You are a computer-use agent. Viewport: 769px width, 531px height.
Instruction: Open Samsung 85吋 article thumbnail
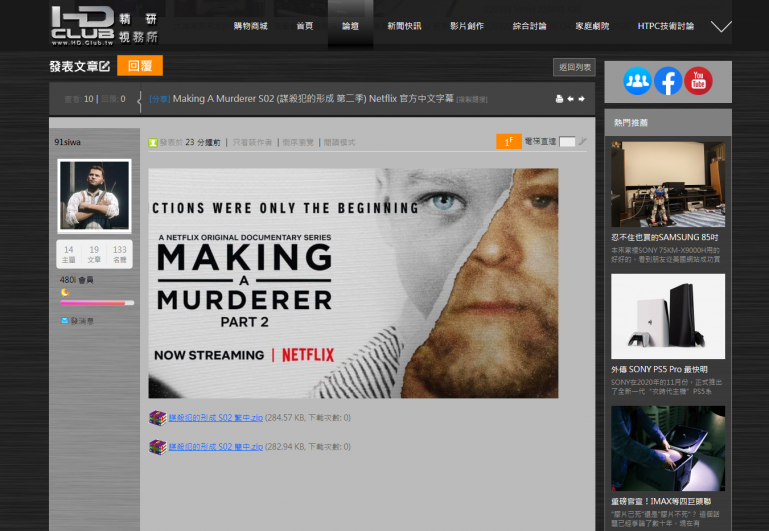(x=668, y=184)
